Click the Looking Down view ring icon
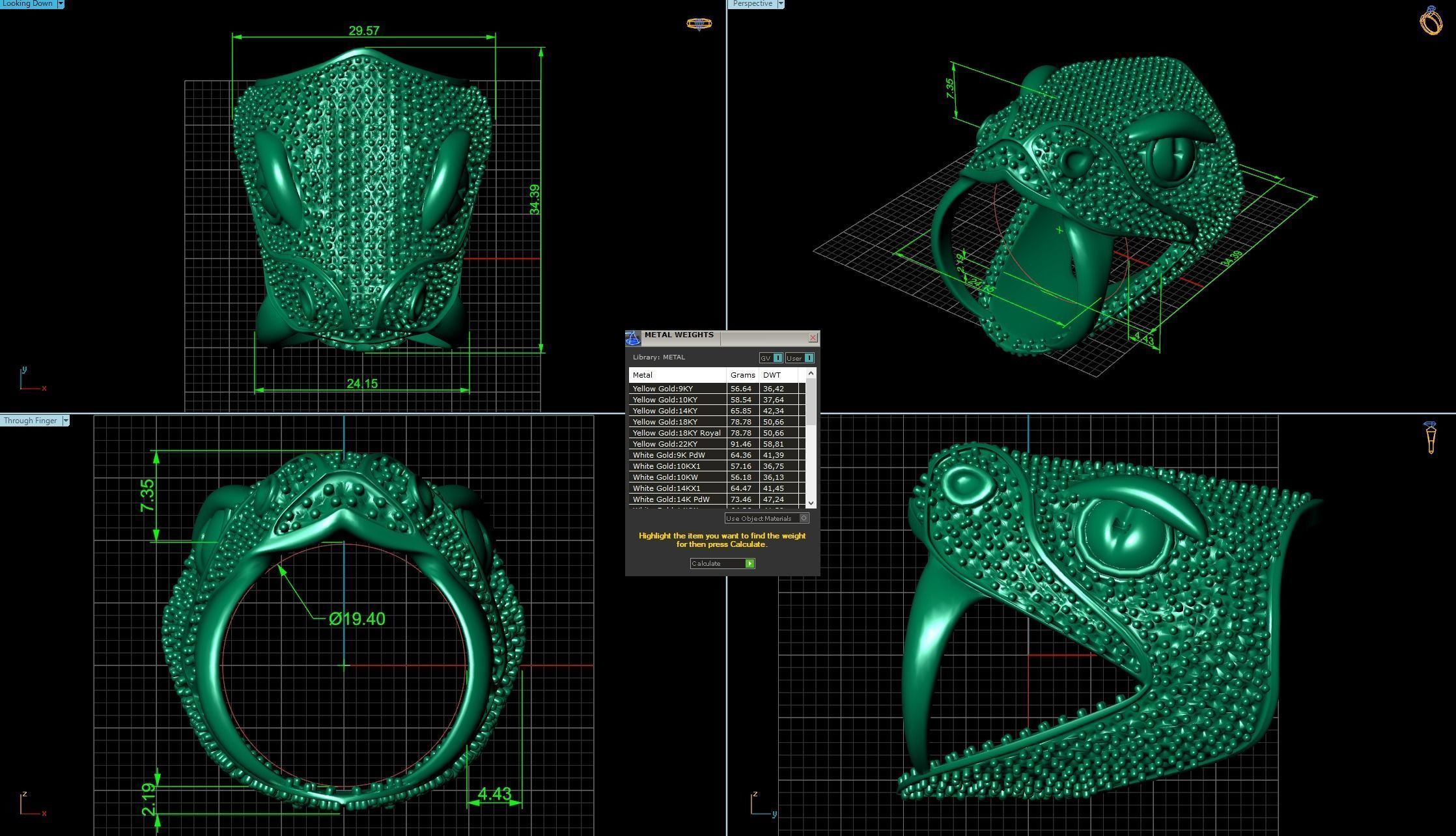The width and height of the screenshot is (1456, 836). click(x=699, y=24)
